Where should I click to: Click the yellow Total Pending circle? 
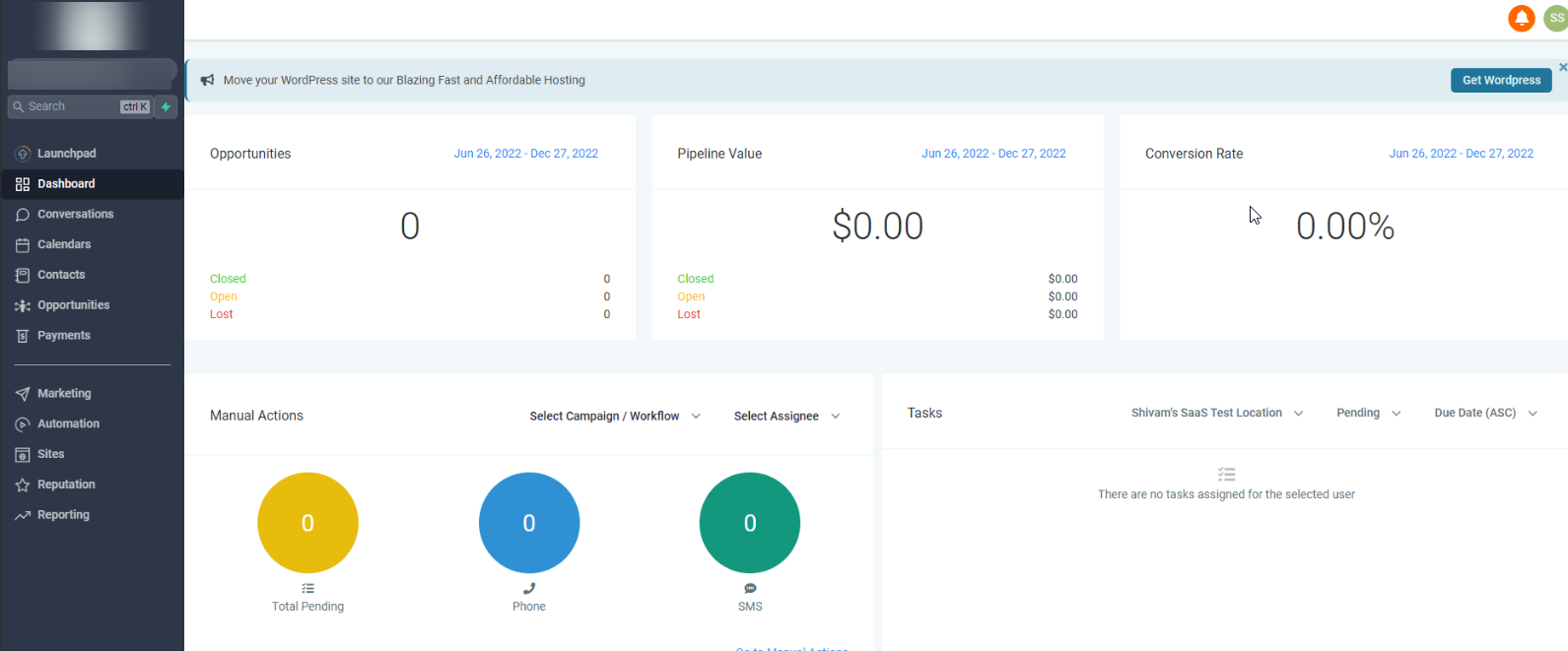click(x=307, y=523)
